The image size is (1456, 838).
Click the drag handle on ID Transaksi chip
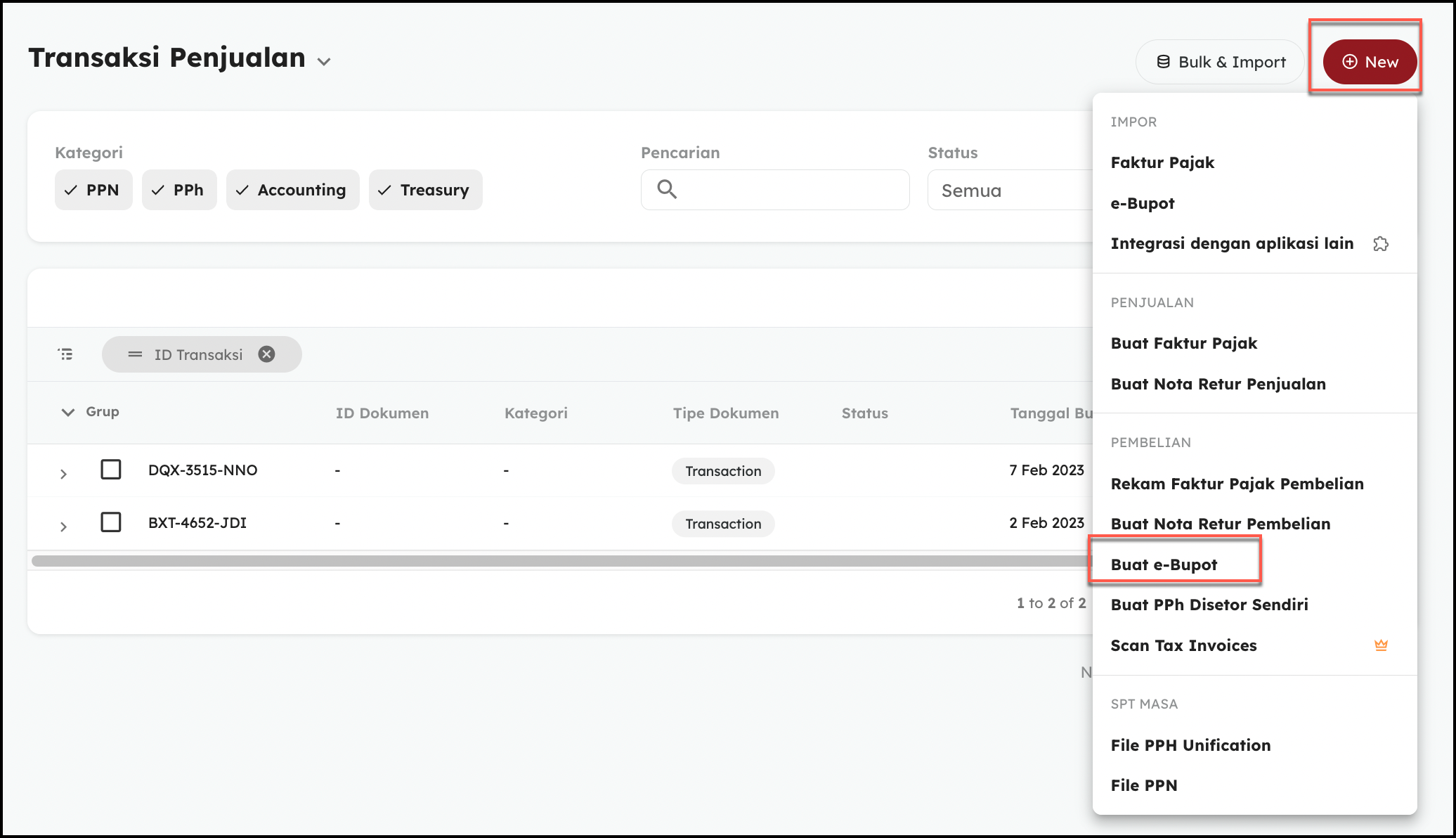(135, 354)
